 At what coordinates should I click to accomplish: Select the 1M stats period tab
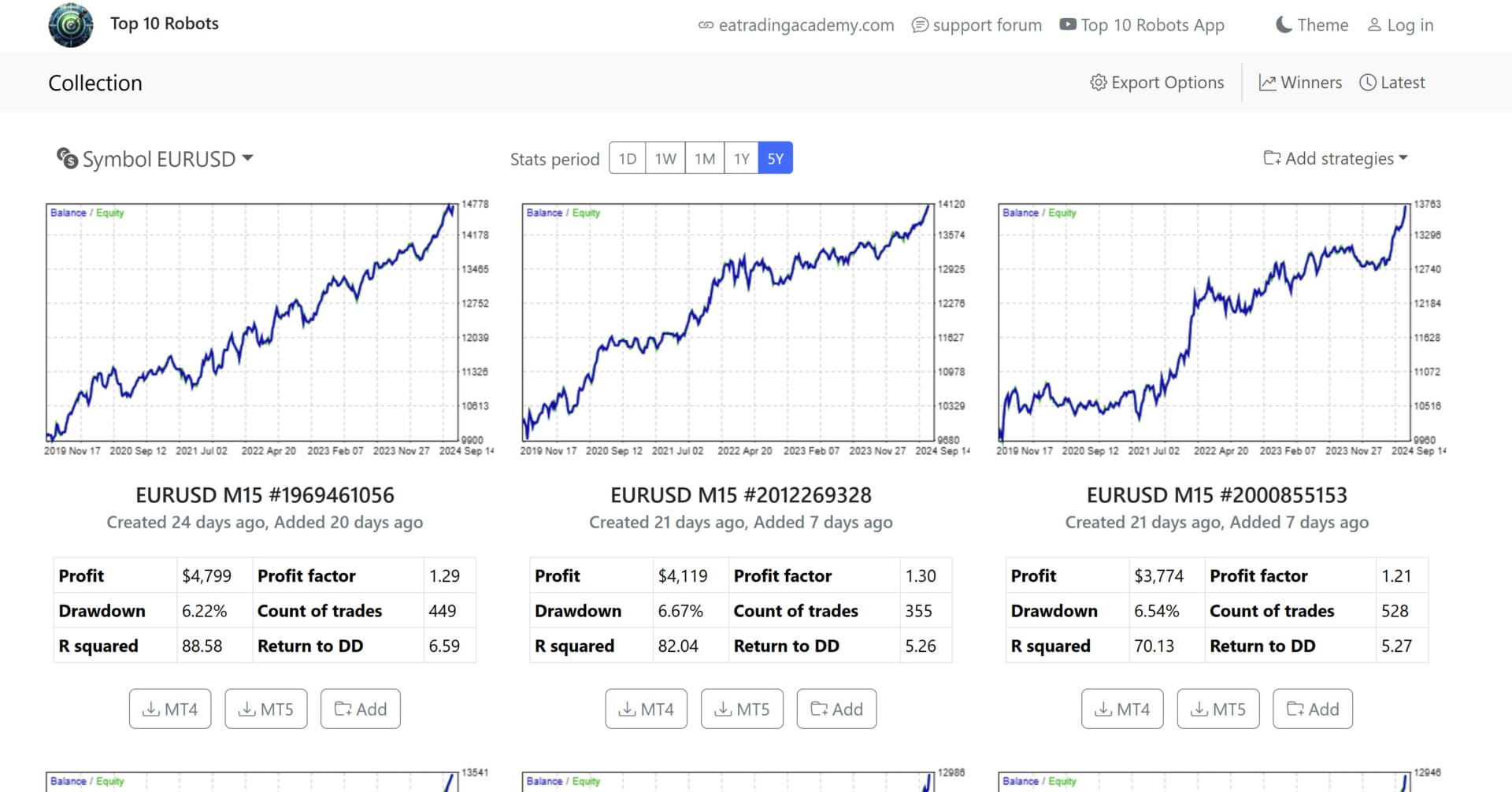(x=705, y=159)
